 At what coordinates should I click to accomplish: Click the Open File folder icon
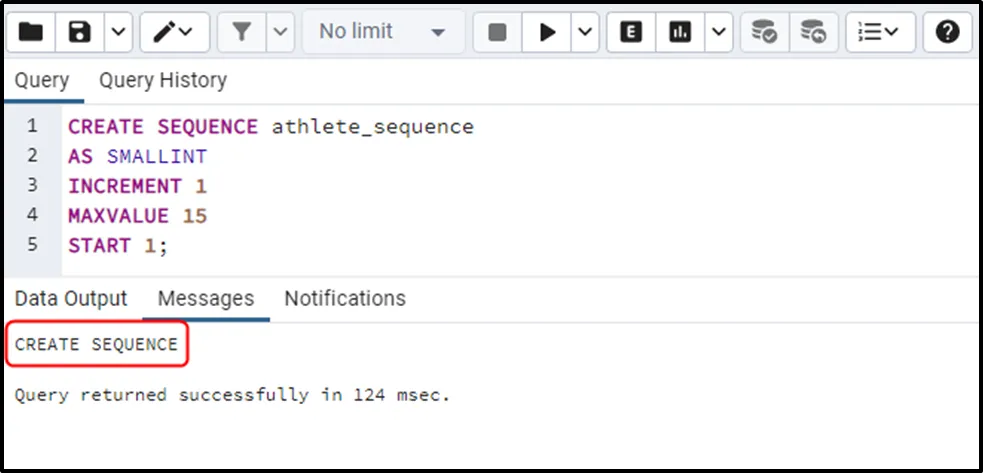[x=31, y=33]
